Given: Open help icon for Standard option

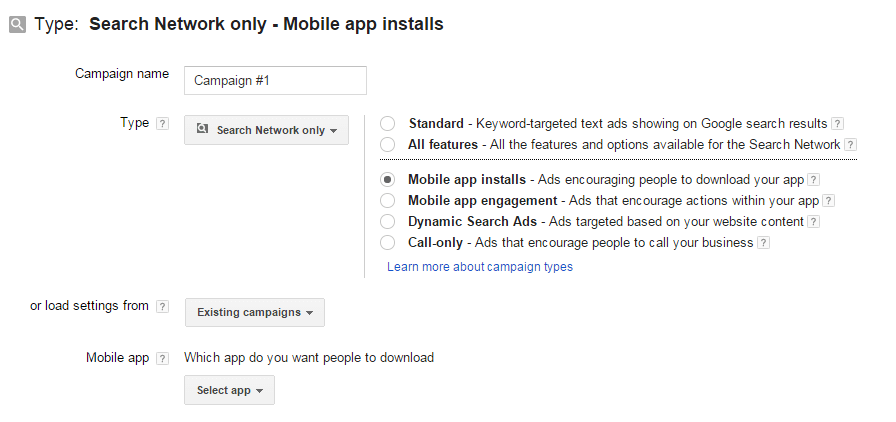Looking at the screenshot, I should point(837,124).
